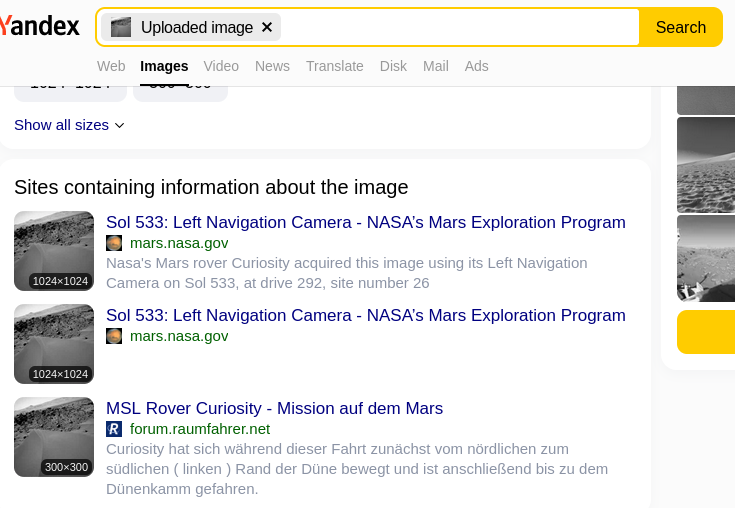Open the Disk tab
The width and height of the screenshot is (735, 508).
click(393, 66)
